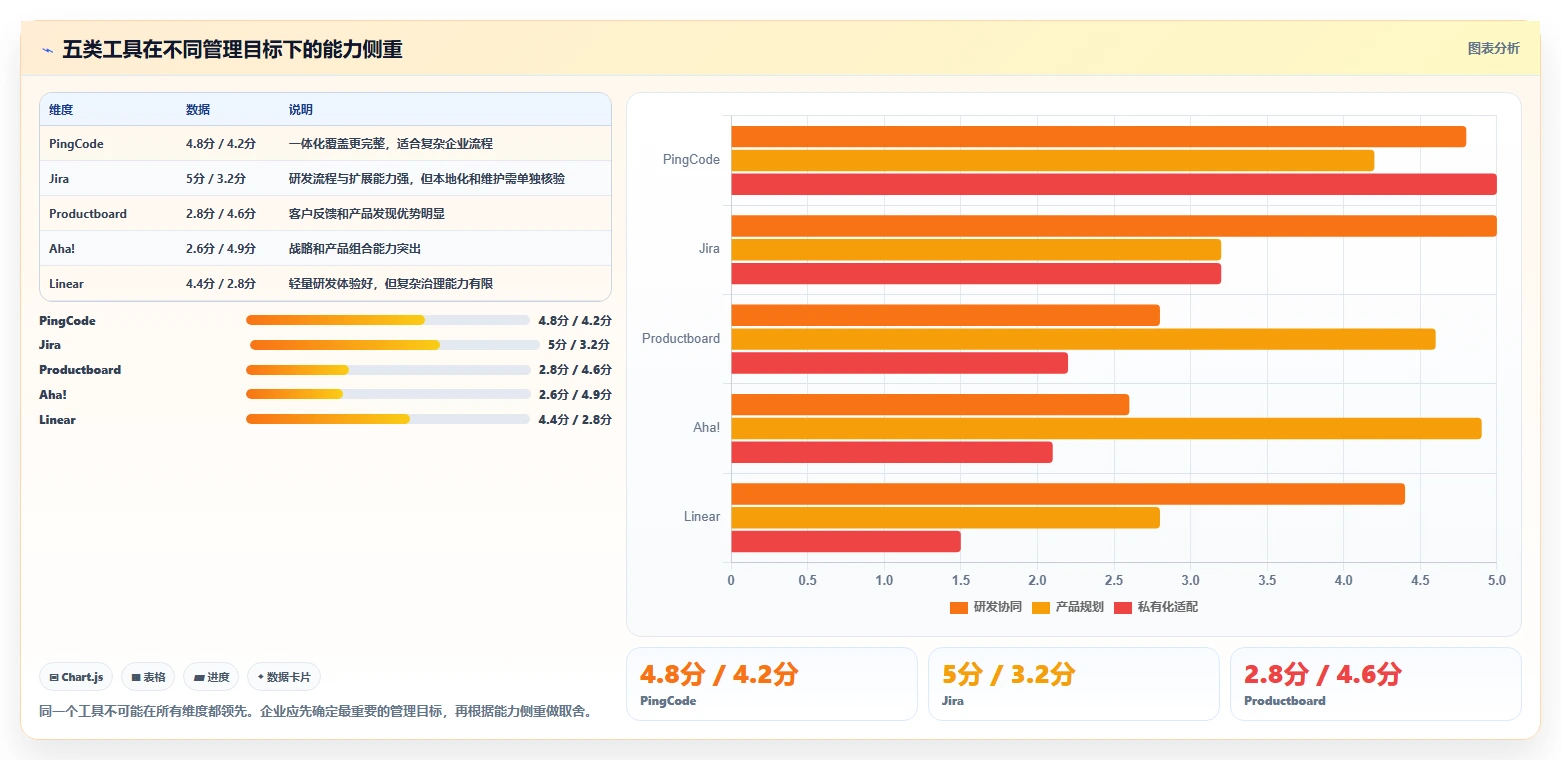
Task: Select the Chart.js chip
Action: pyautogui.click(x=77, y=677)
